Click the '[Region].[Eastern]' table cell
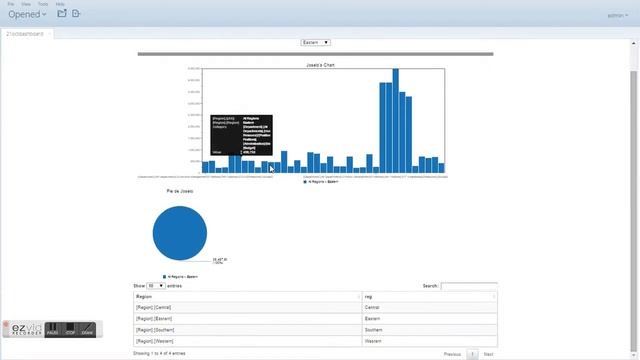640x360 pixels. [247, 319]
